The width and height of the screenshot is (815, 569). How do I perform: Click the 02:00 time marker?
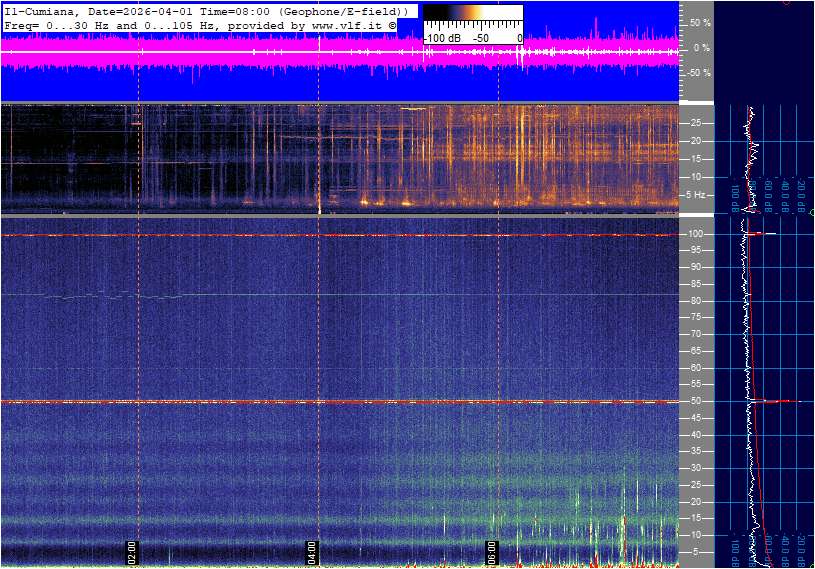[132, 552]
